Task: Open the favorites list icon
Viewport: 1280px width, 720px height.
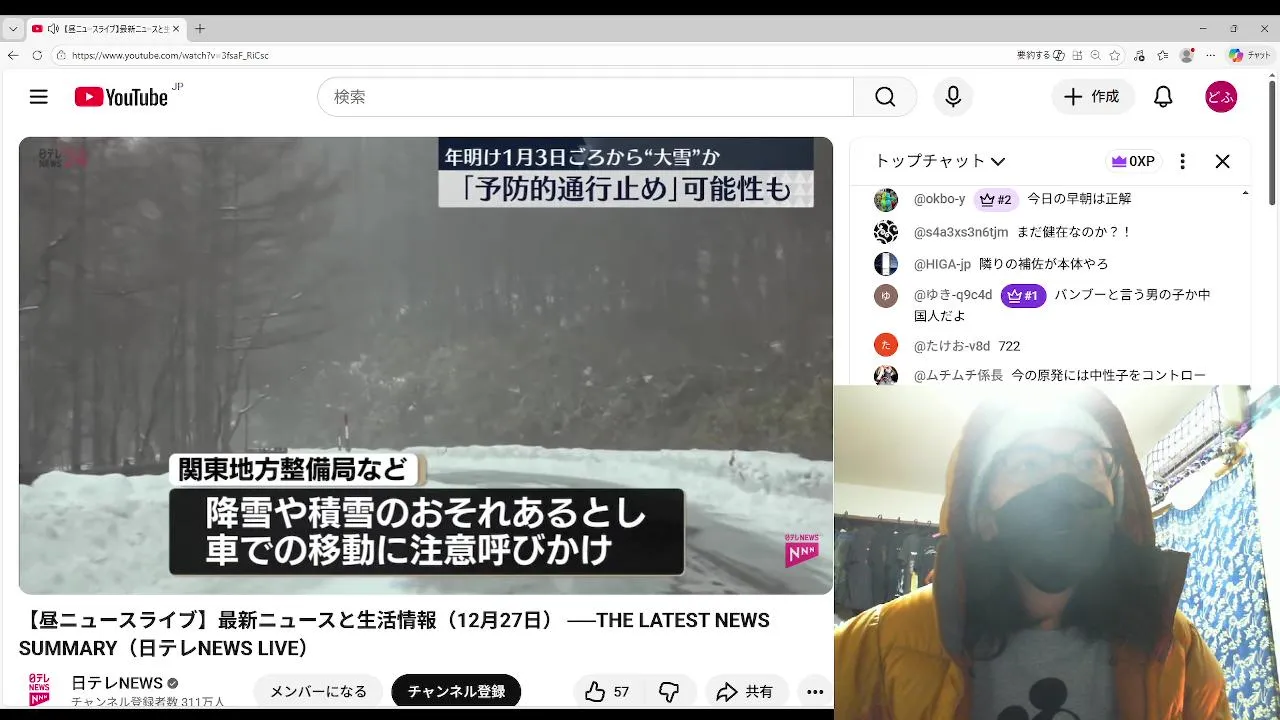Action: pyautogui.click(x=1163, y=55)
